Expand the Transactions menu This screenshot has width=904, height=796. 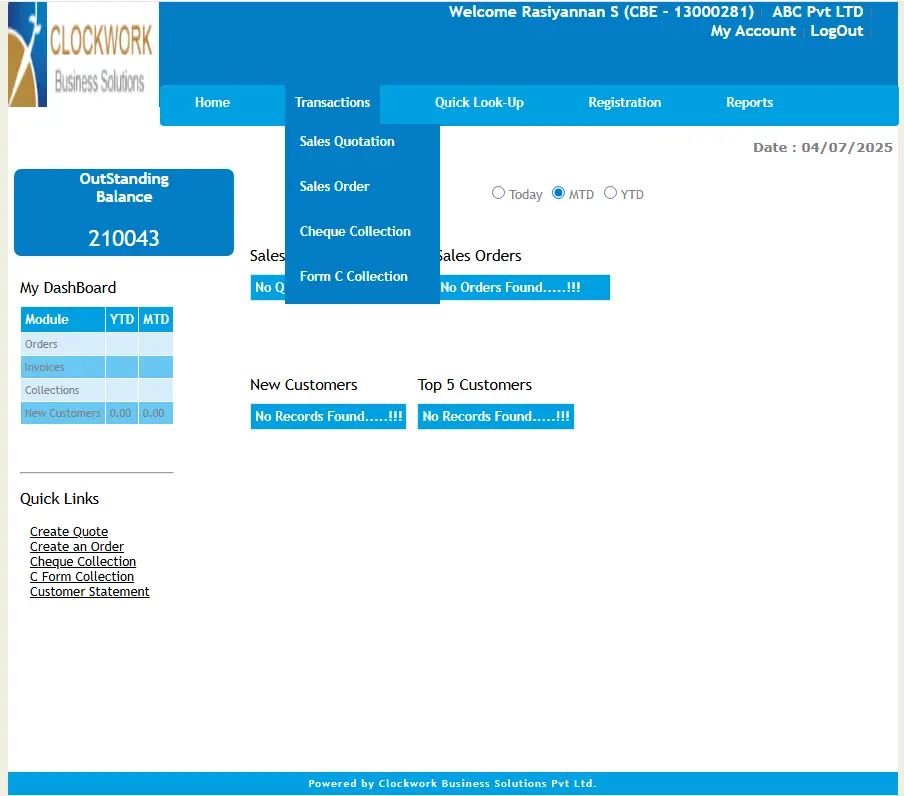pyautogui.click(x=332, y=102)
